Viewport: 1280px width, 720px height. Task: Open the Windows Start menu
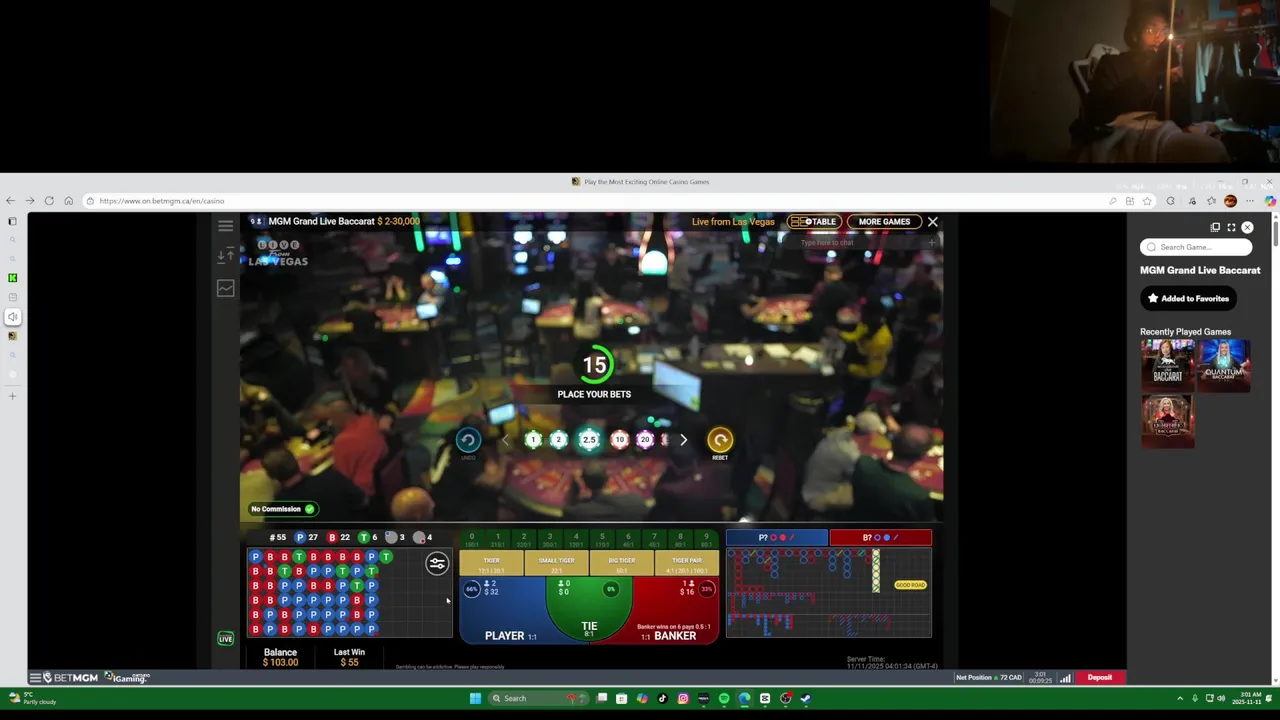(475, 698)
